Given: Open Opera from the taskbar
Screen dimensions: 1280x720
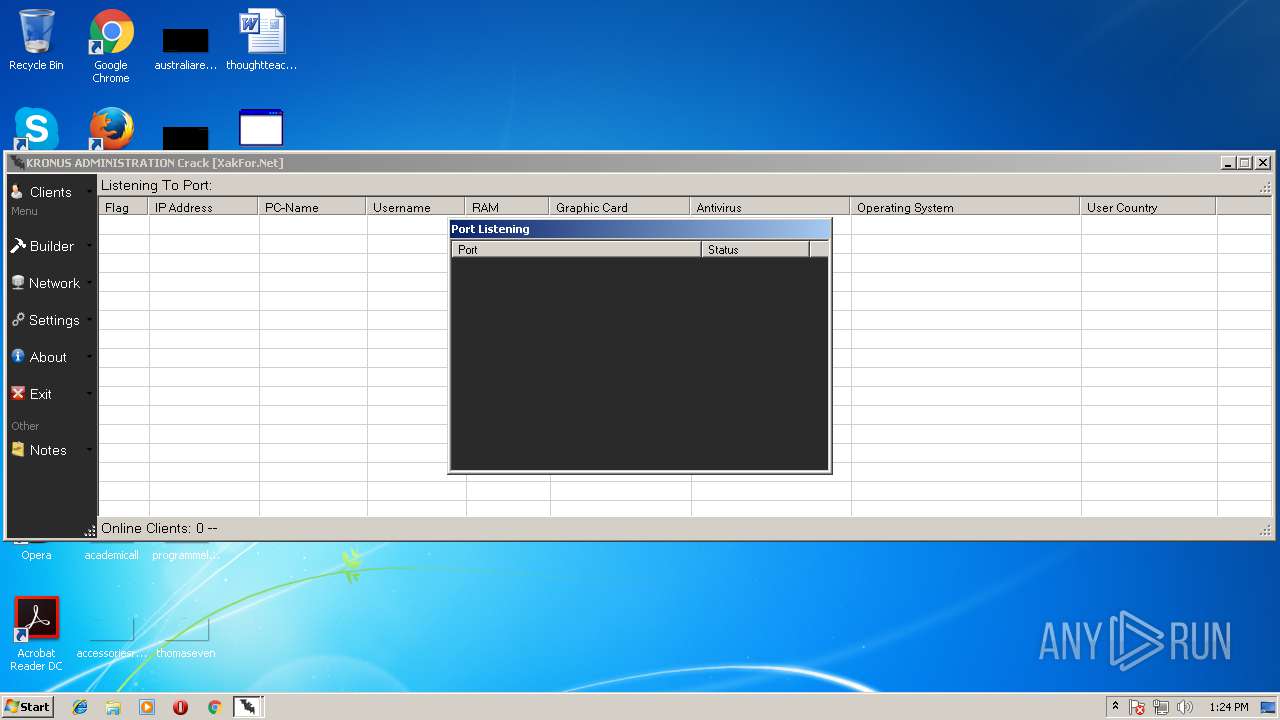Looking at the screenshot, I should [x=180, y=707].
